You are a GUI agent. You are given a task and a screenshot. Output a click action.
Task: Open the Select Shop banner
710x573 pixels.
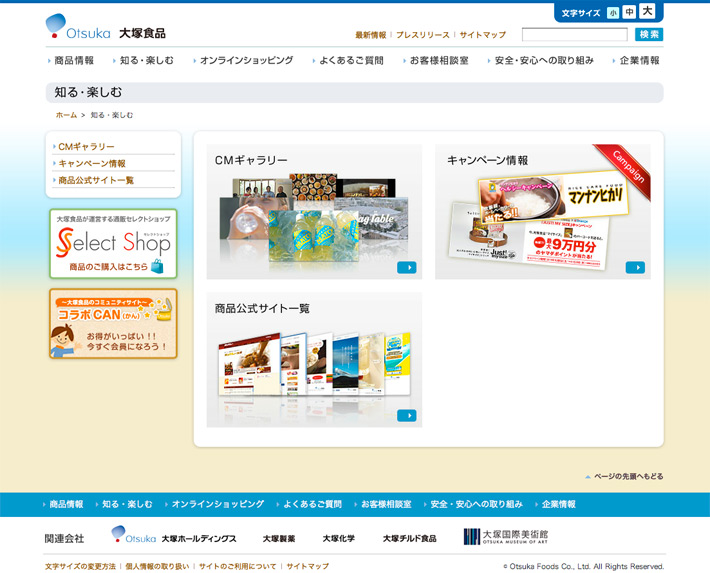pyautogui.click(x=113, y=244)
